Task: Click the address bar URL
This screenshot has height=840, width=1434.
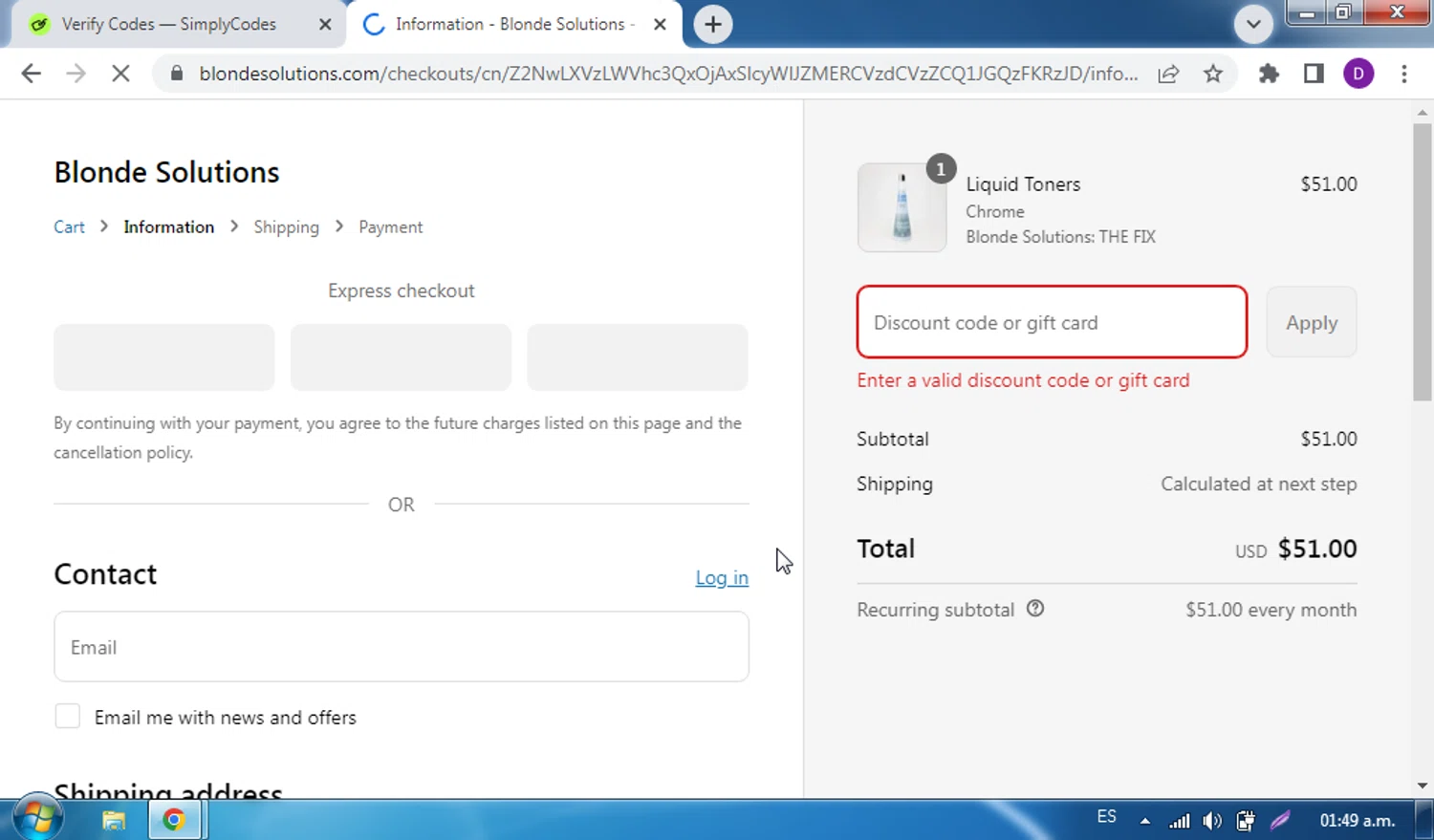Action: pyautogui.click(x=668, y=74)
